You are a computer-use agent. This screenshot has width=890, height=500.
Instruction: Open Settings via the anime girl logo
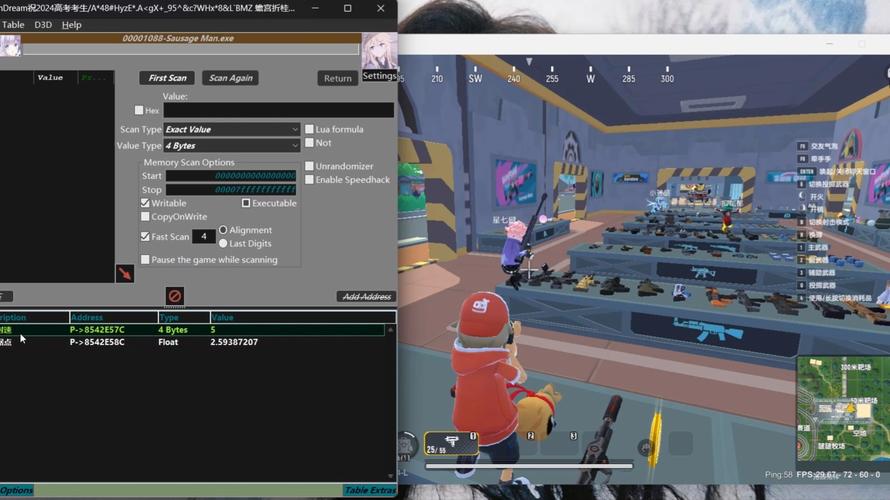coord(379,57)
